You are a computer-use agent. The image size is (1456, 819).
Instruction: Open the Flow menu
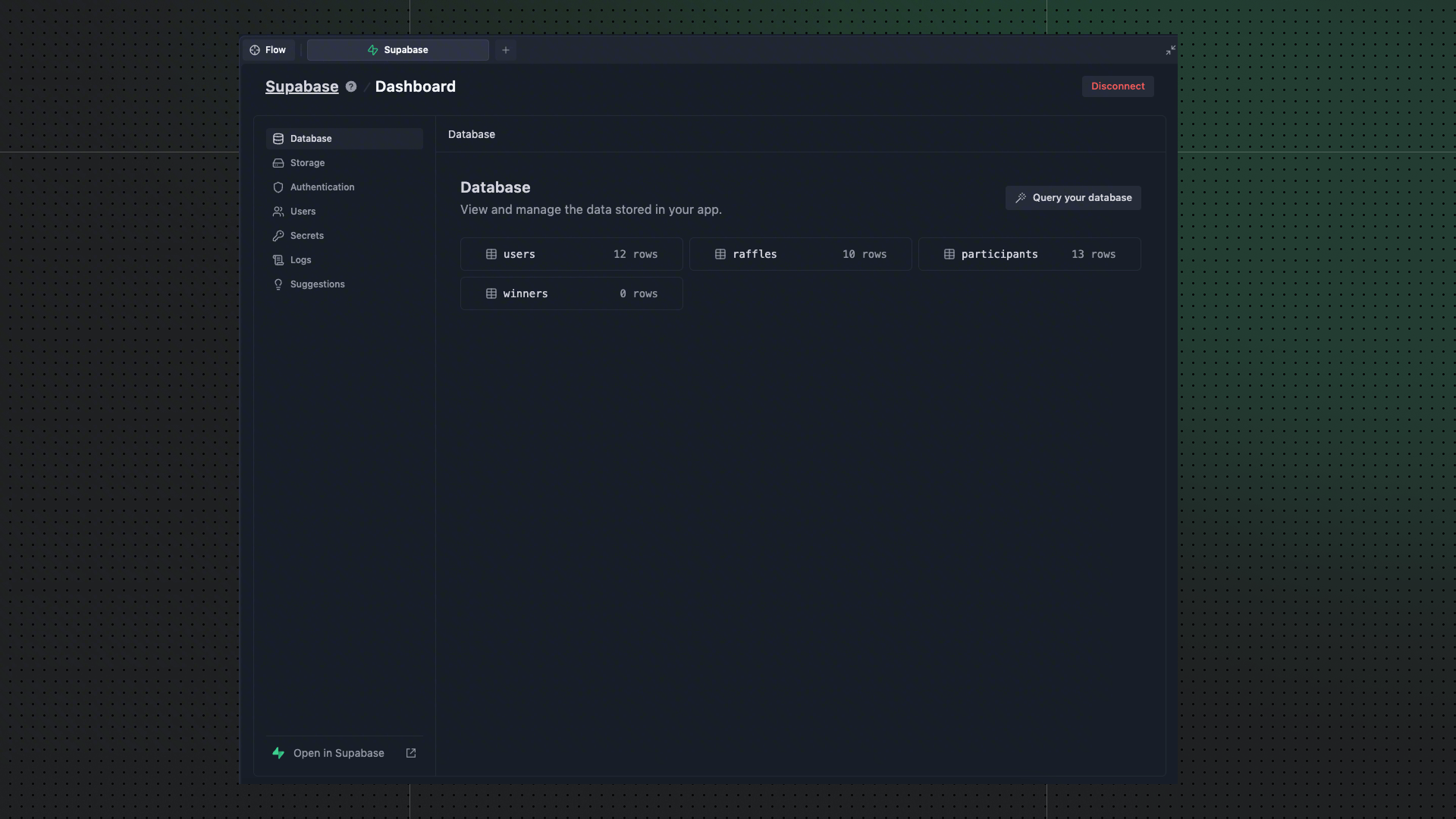click(x=268, y=49)
